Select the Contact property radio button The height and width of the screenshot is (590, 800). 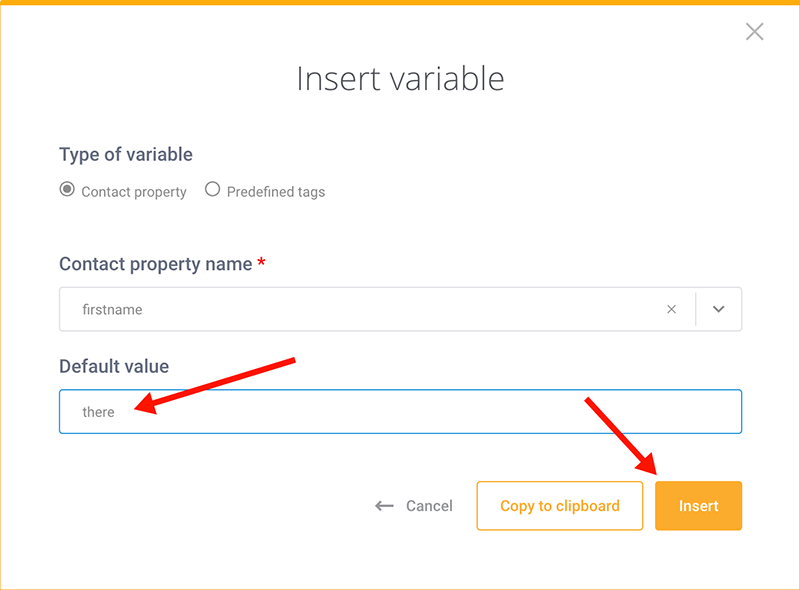pyautogui.click(x=67, y=189)
